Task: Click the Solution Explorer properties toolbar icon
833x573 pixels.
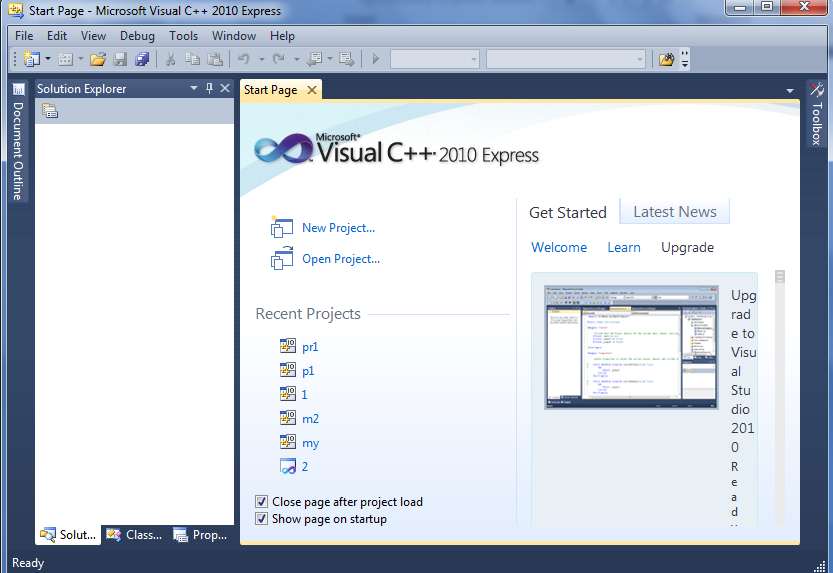Action: 50,110
